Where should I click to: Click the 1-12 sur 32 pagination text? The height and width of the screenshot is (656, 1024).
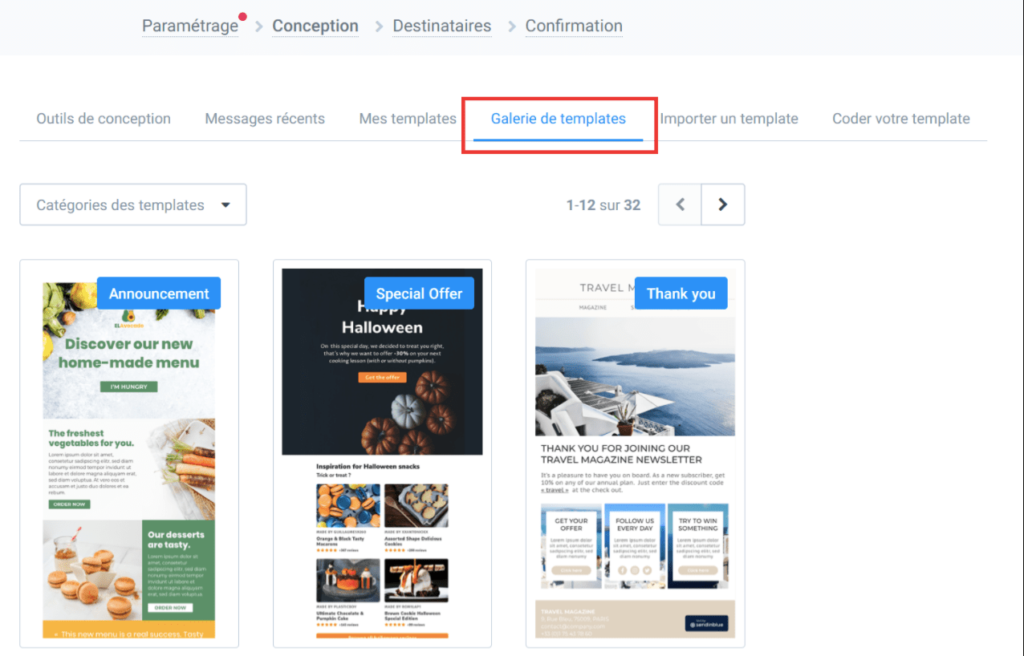click(x=603, y=205)
